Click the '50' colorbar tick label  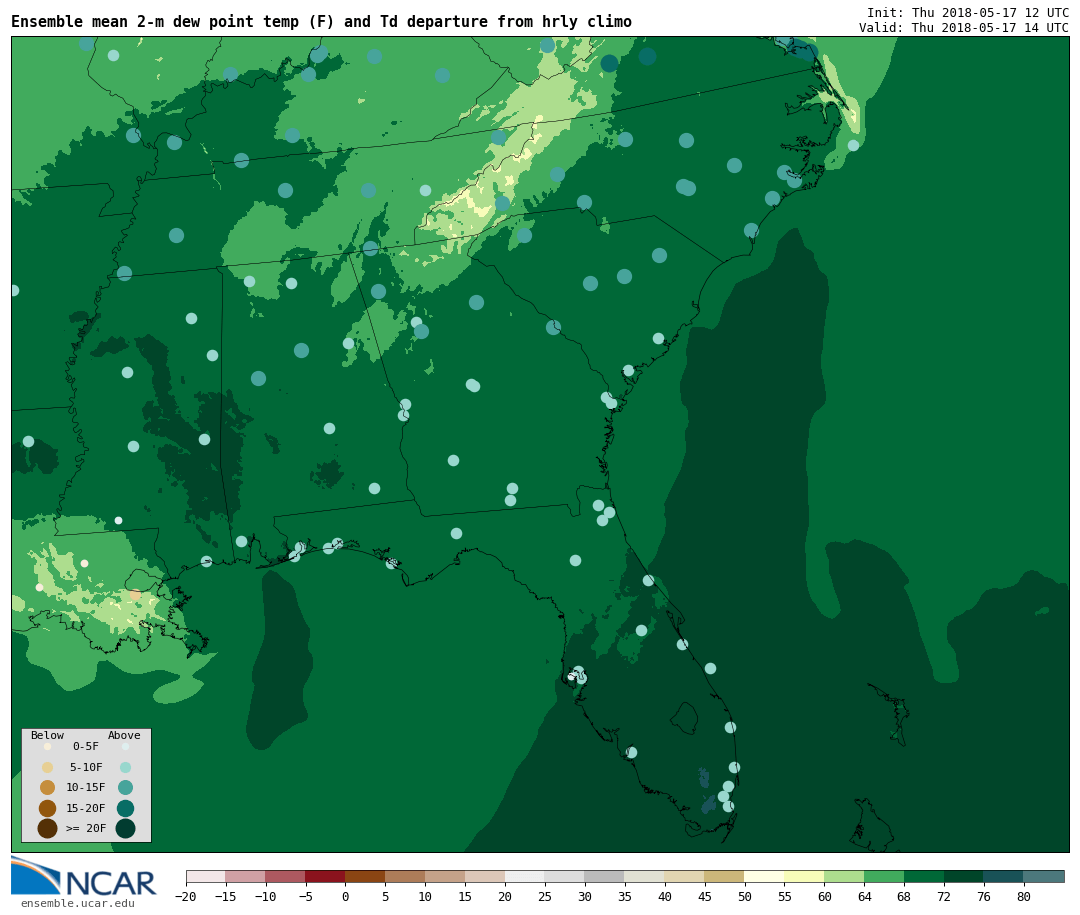[x=745, y=896]
